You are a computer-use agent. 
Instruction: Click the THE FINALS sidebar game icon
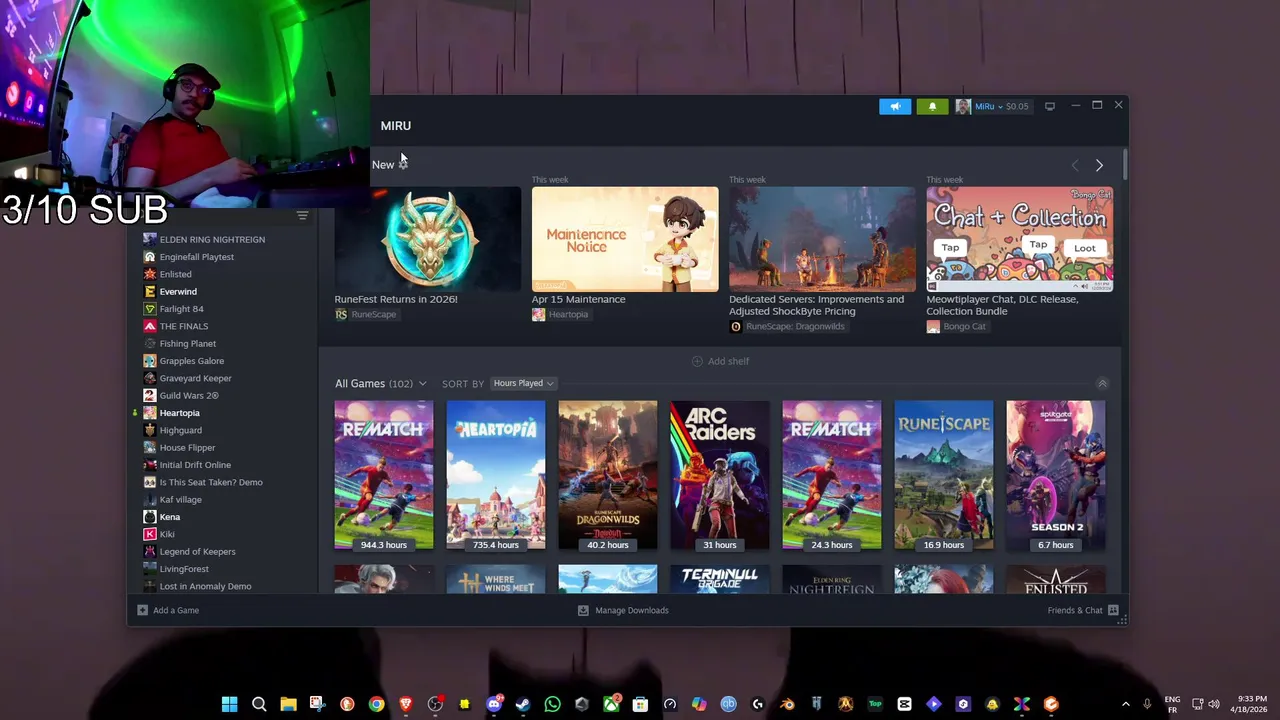[150, 326]
